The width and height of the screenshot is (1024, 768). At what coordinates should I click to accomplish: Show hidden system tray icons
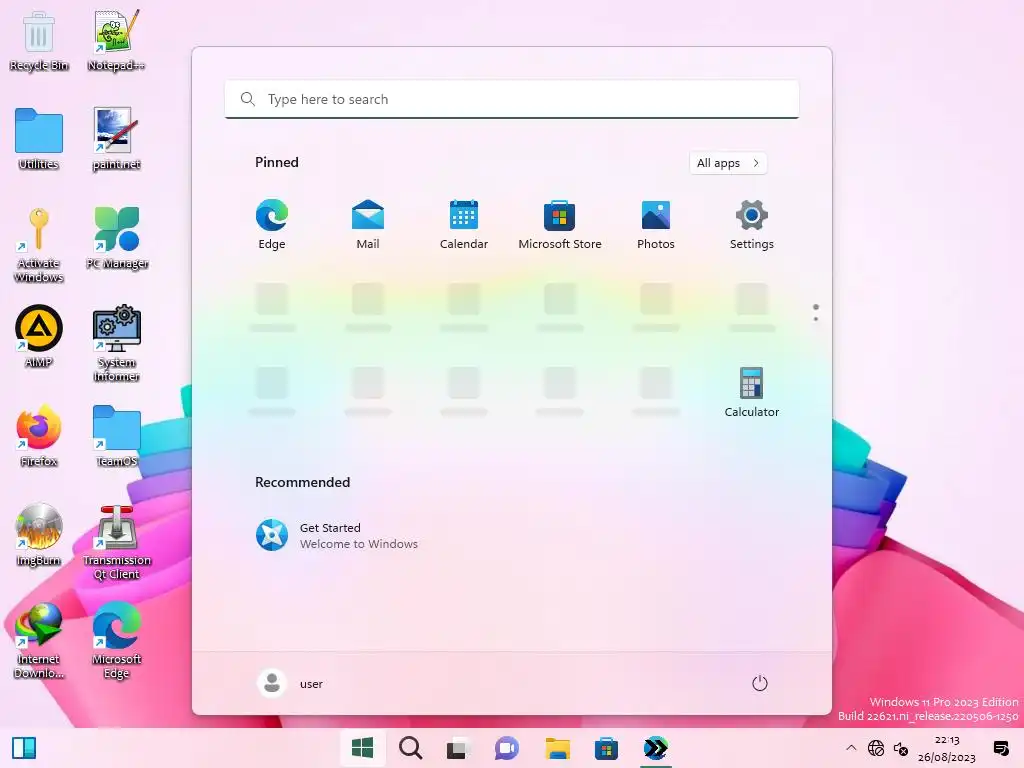[x=851, y=748]
